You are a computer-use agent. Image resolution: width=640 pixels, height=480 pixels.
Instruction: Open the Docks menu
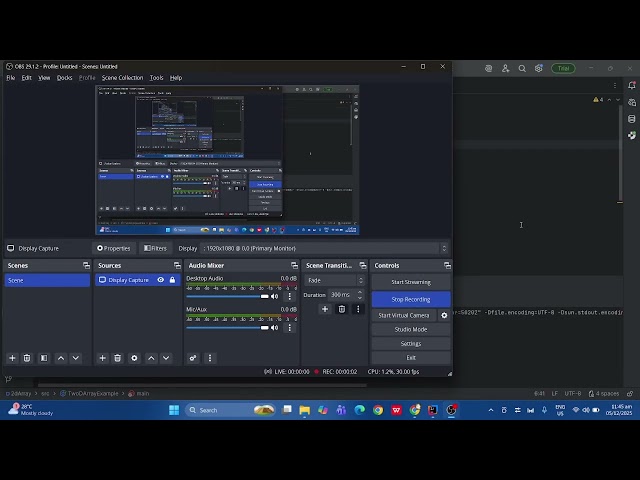(64, 77)
